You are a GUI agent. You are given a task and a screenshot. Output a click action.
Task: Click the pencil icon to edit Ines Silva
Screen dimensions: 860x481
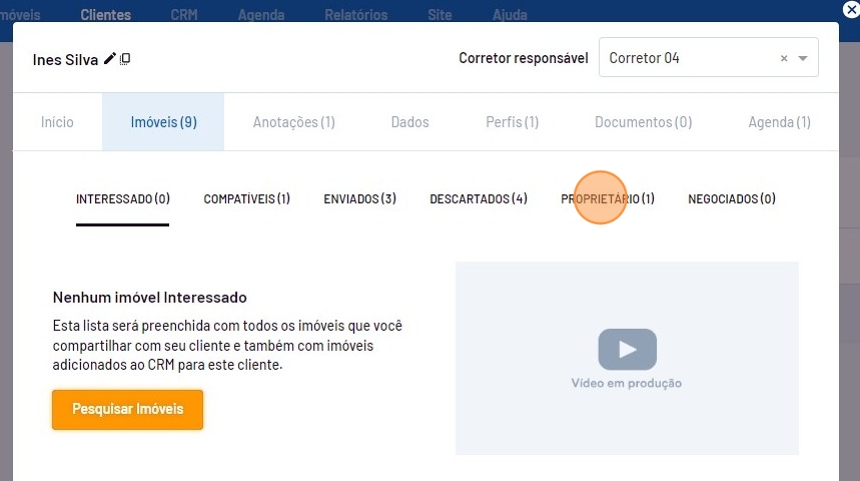(x=110, y=59)
